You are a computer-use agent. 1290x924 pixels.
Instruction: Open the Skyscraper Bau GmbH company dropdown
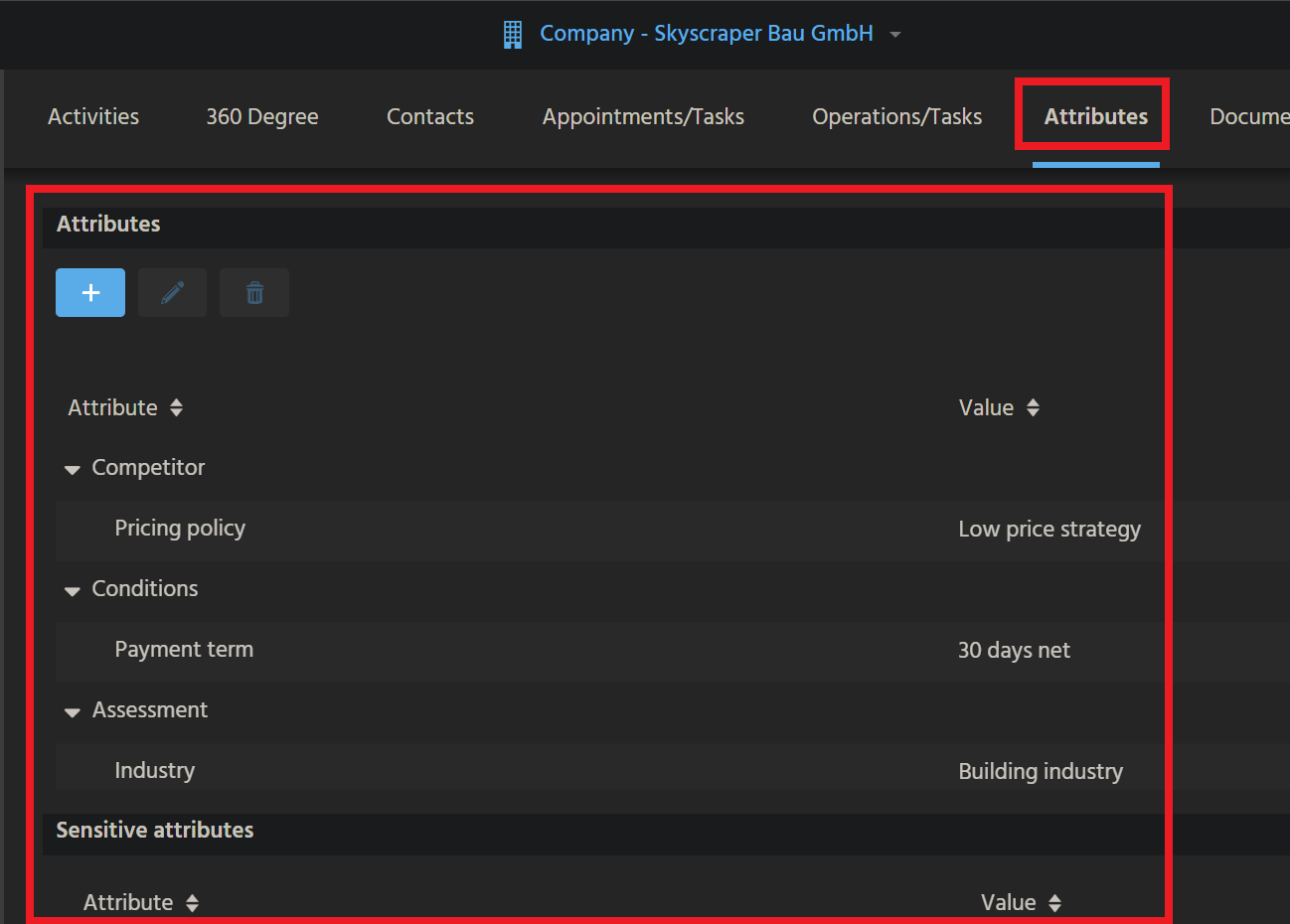pyautogui.click(x=893, y=33)
